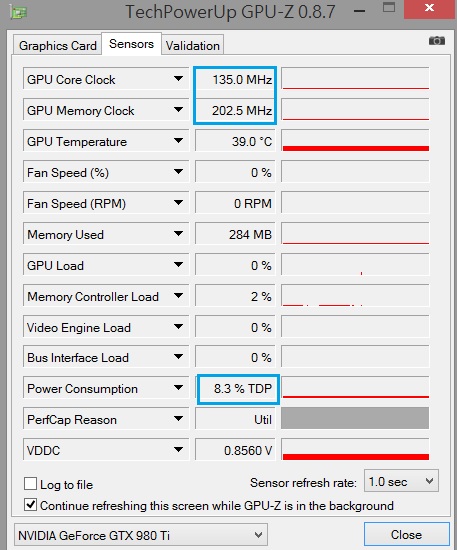Open Fan Speed (RPM) dropdown arrow
This screenshot has height=550, width=457.
179,202
